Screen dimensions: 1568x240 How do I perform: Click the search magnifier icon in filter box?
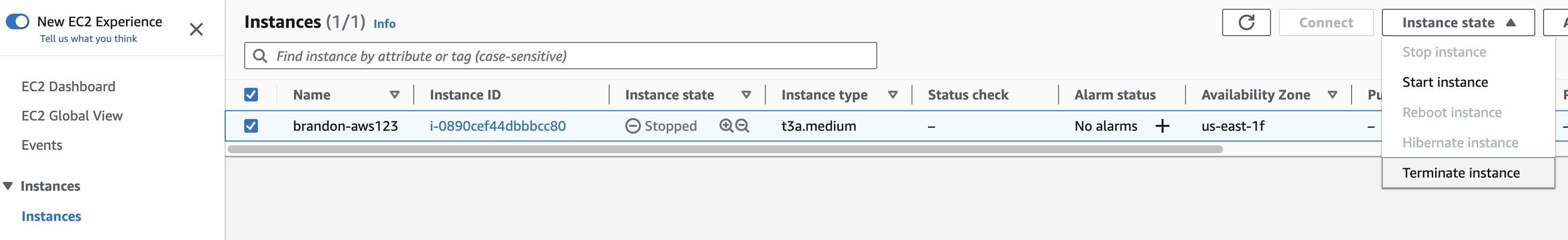[260, 56]
